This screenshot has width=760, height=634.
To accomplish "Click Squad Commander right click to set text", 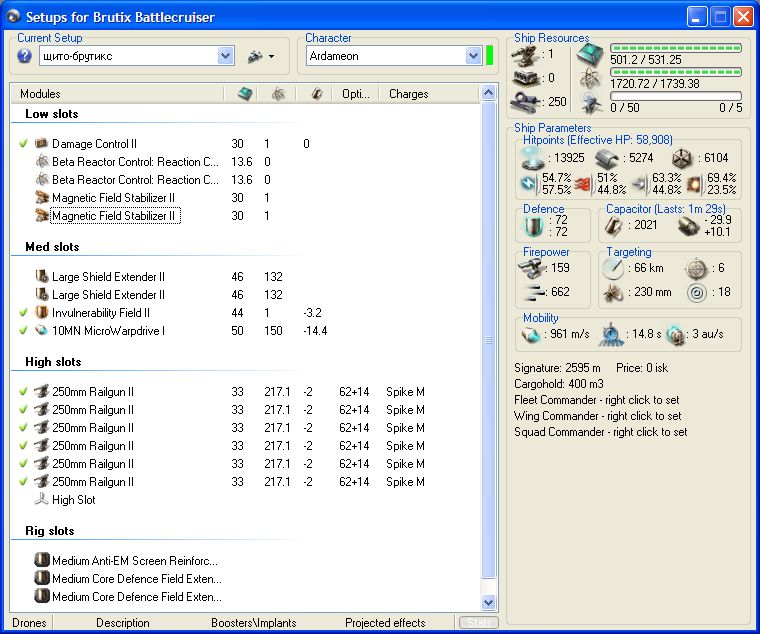I will (601, 432).
